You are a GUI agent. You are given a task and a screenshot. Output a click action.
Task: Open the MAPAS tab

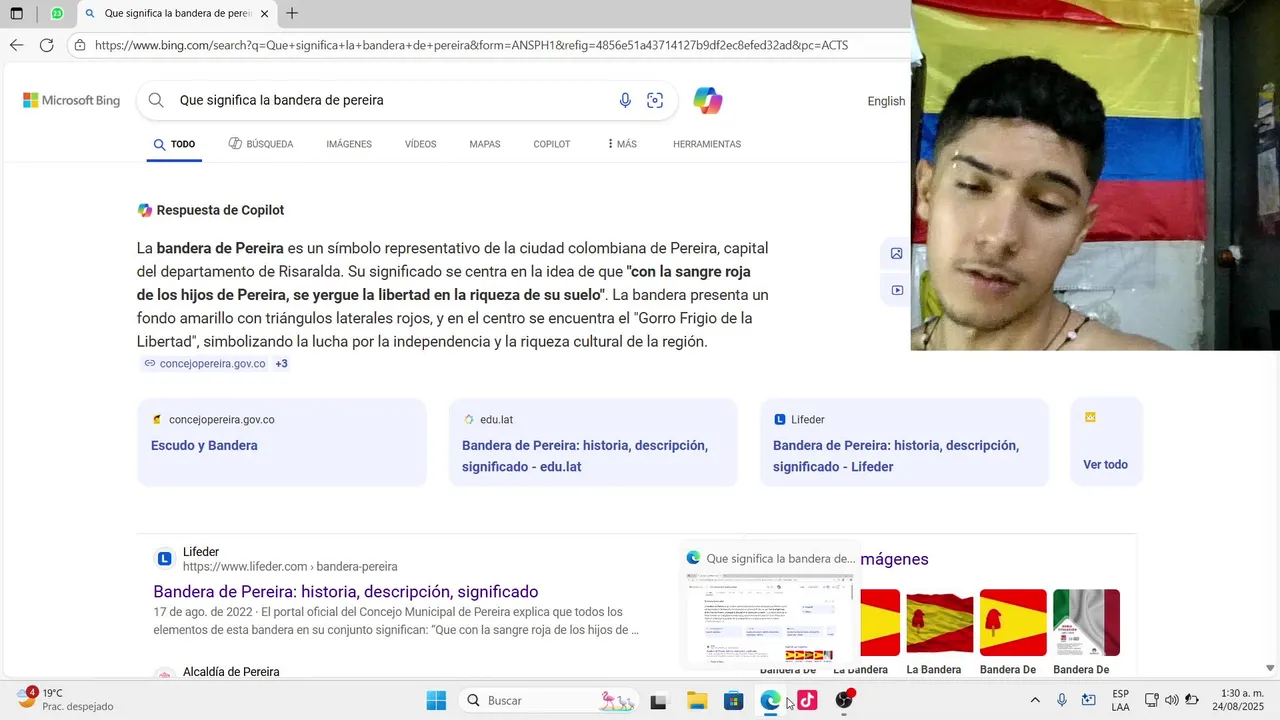(x=485, y=144)
